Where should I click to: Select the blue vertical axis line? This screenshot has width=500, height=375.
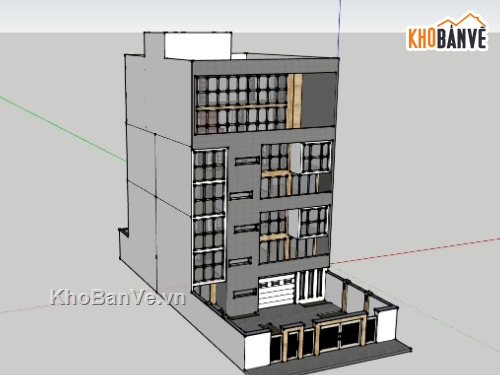click(x=340, y=28)
